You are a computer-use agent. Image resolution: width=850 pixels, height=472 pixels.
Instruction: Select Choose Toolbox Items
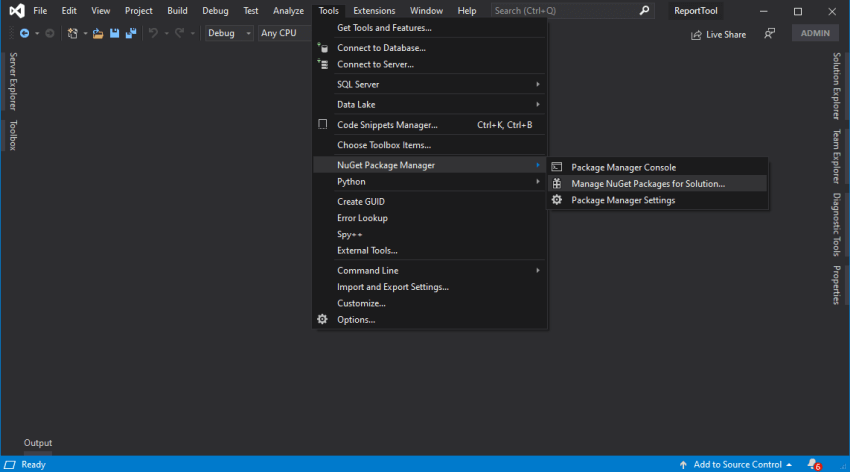point(429,145)
